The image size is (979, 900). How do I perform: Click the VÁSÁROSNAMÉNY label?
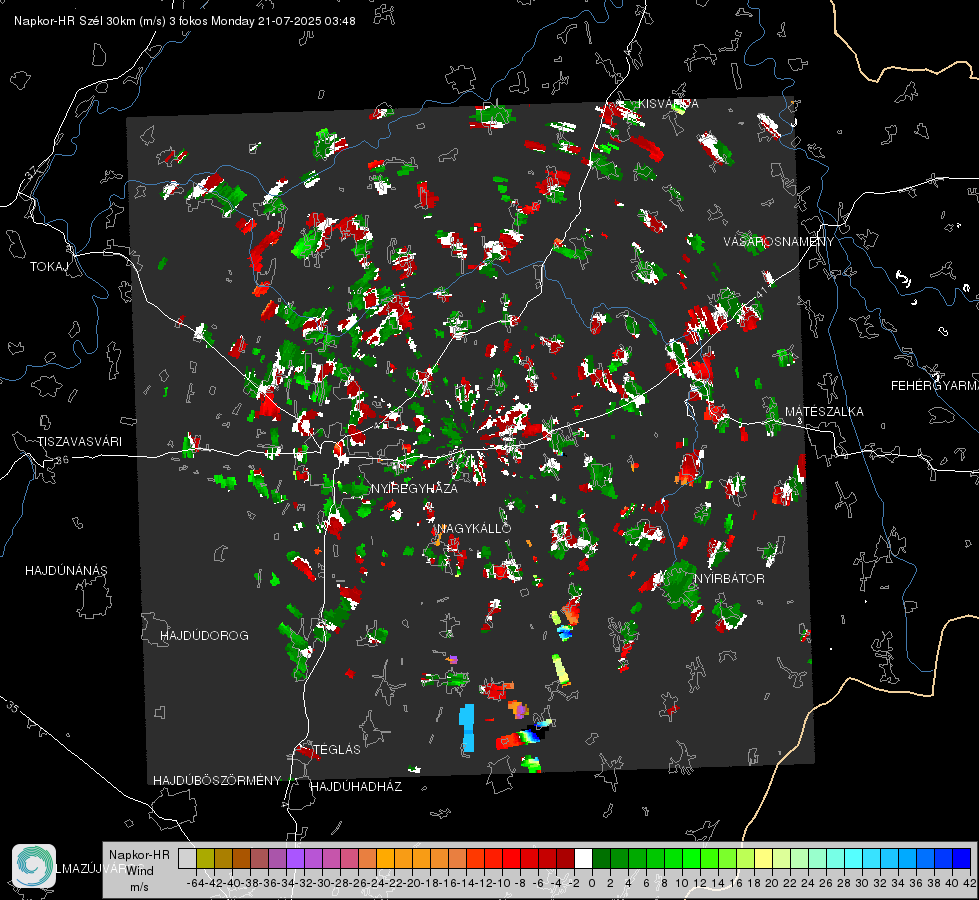pyautogui.click(x=779, y=242)
